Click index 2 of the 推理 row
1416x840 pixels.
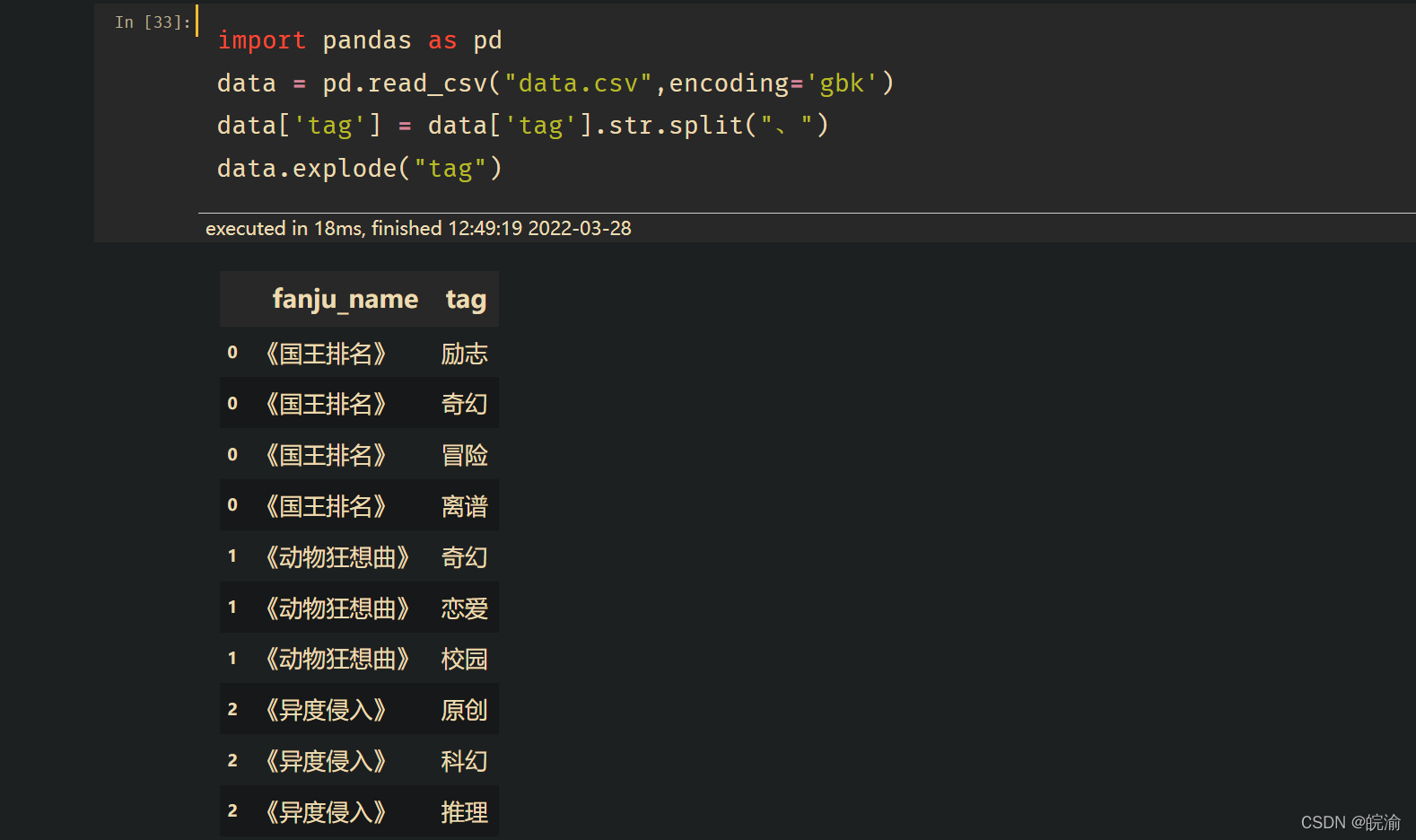click(x=232, y=811)
